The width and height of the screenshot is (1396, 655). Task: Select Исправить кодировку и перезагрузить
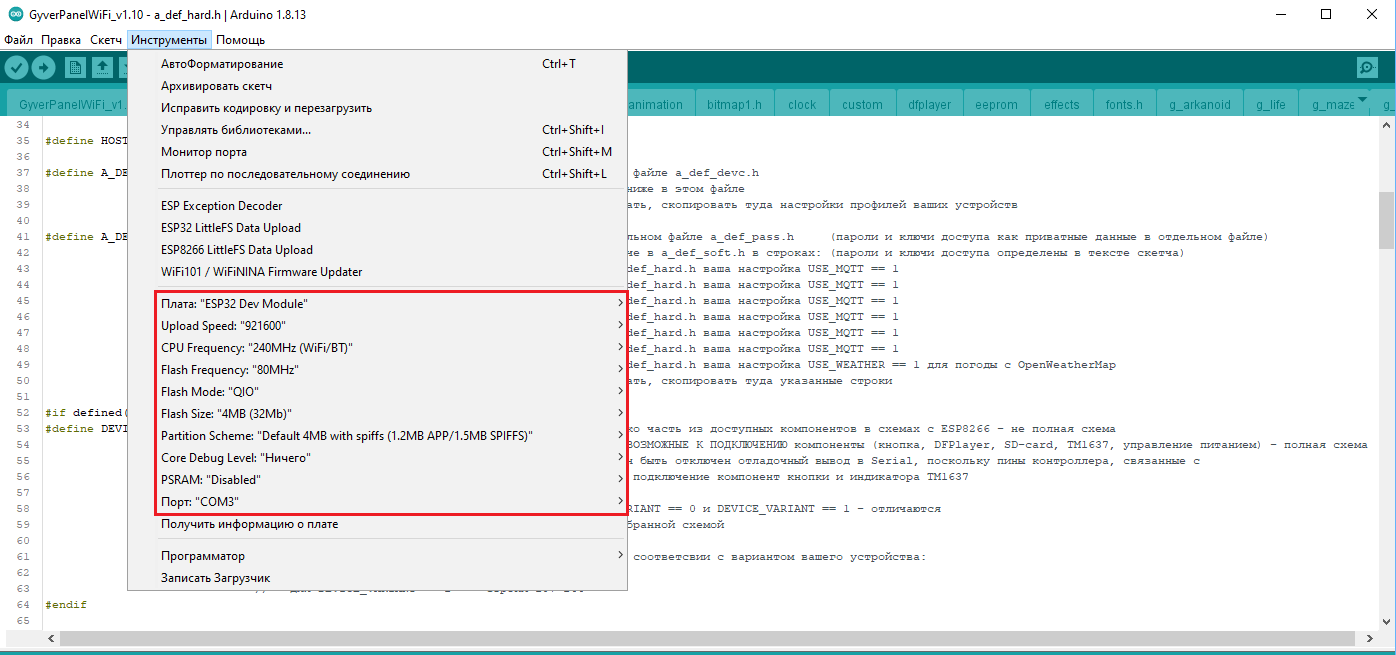point(377,108)
